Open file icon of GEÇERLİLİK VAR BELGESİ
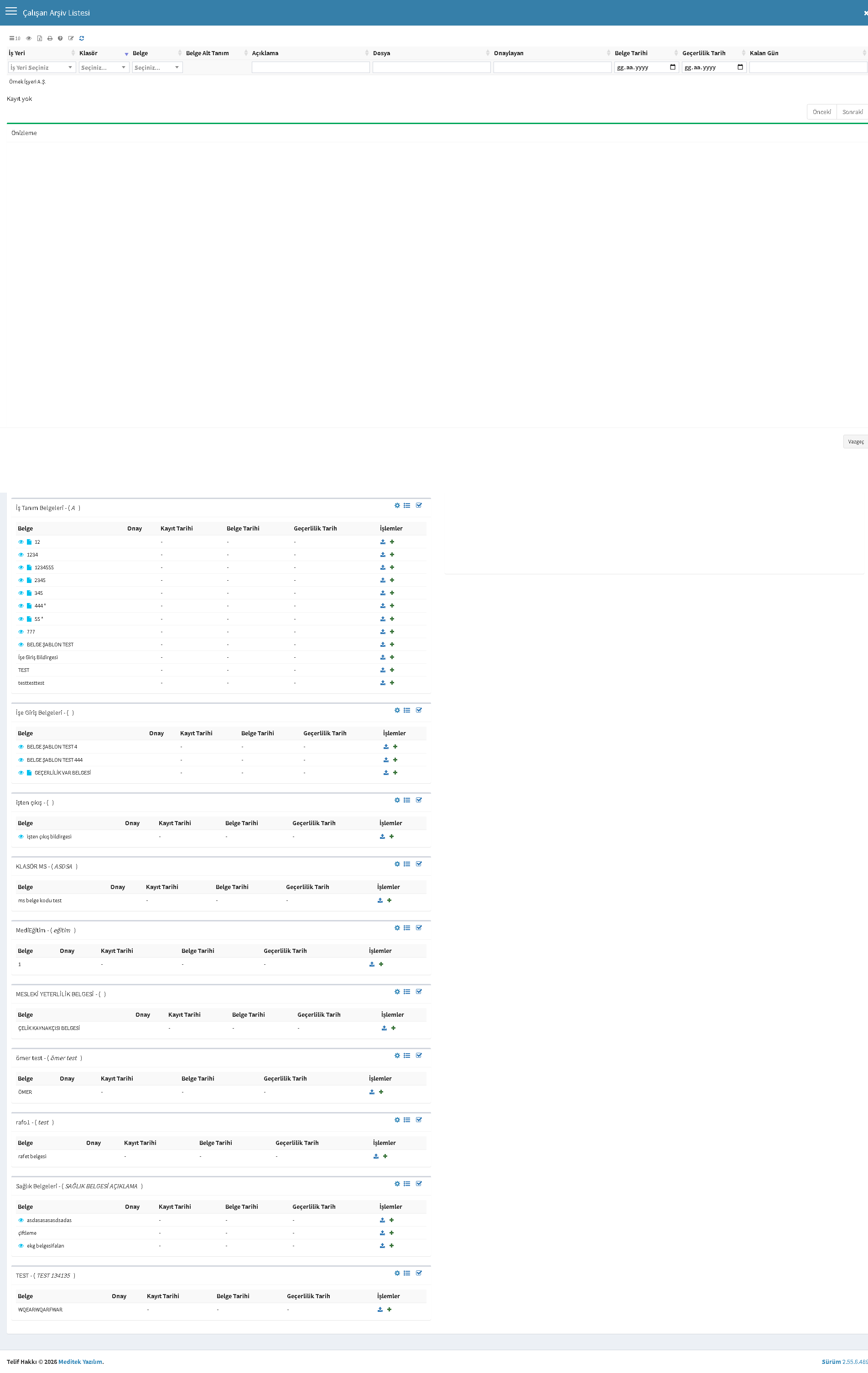The image size is (868, 1373). click(29, 773)
